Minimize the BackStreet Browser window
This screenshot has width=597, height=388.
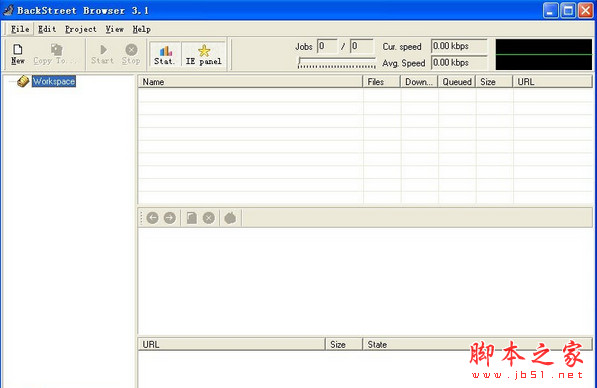click(550, 10)
